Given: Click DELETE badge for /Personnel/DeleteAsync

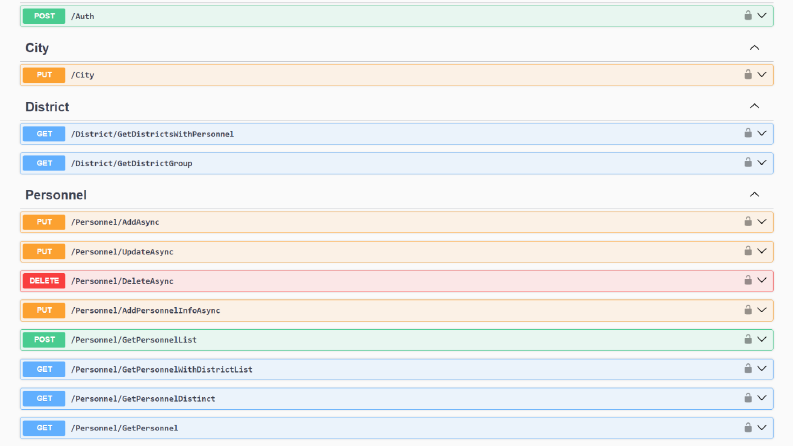Looking at the screenshot, I should pyautogui.click(x=44, y=281).
